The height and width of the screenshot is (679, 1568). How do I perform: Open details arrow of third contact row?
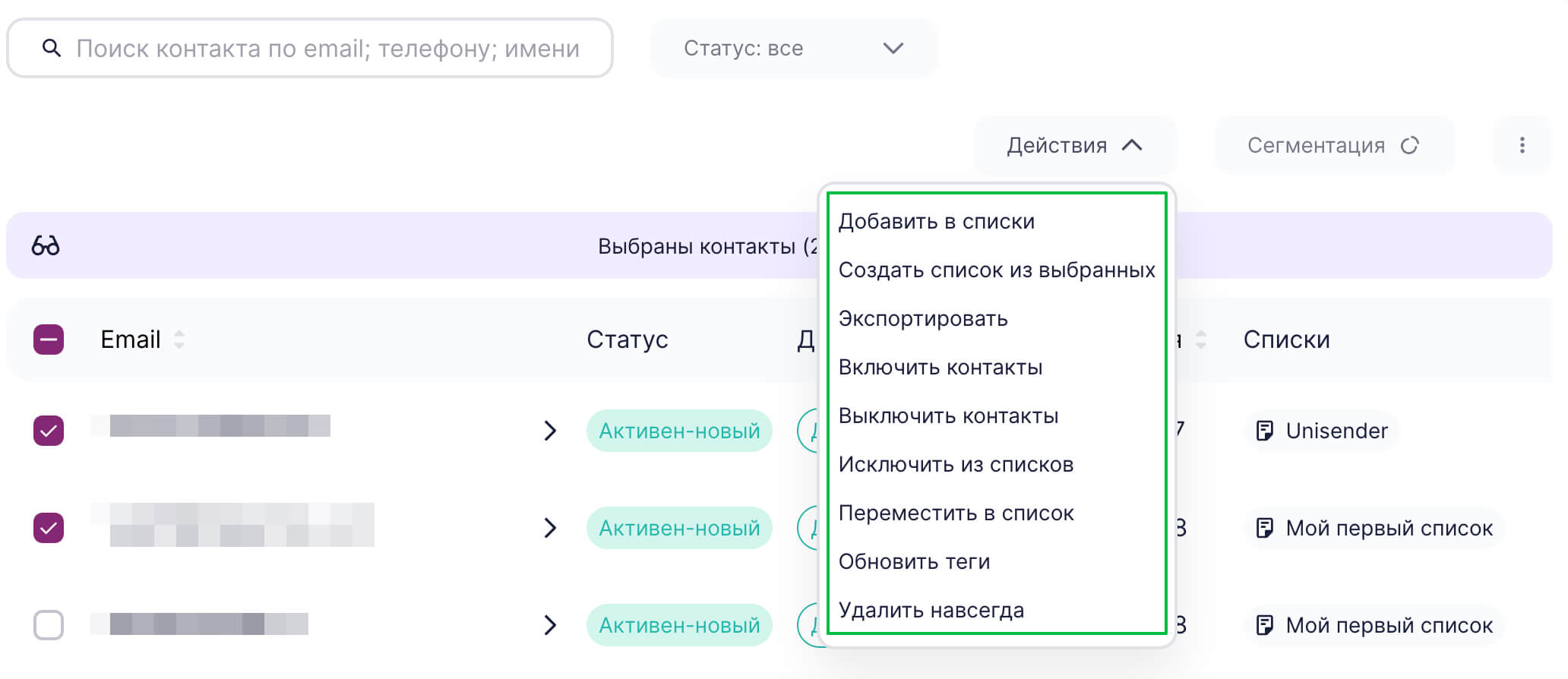550,625
